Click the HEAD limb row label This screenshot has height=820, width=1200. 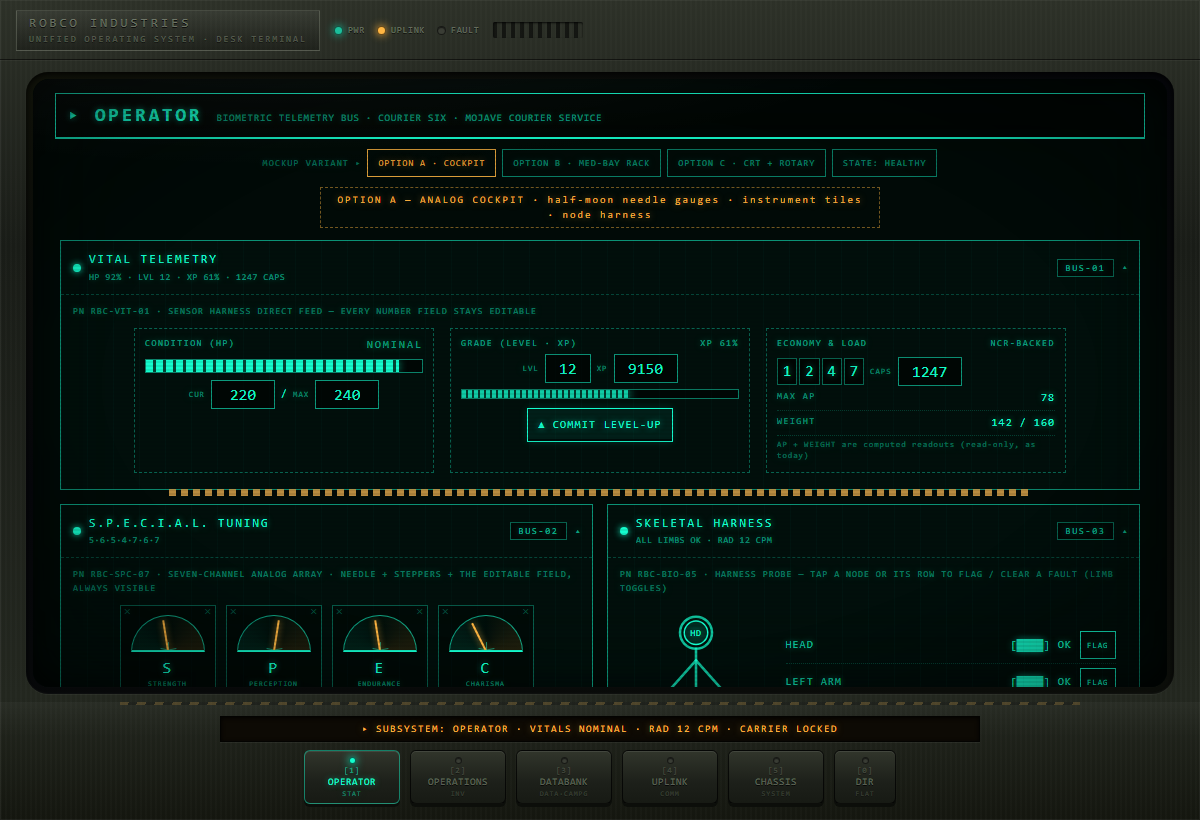[799, 645]
